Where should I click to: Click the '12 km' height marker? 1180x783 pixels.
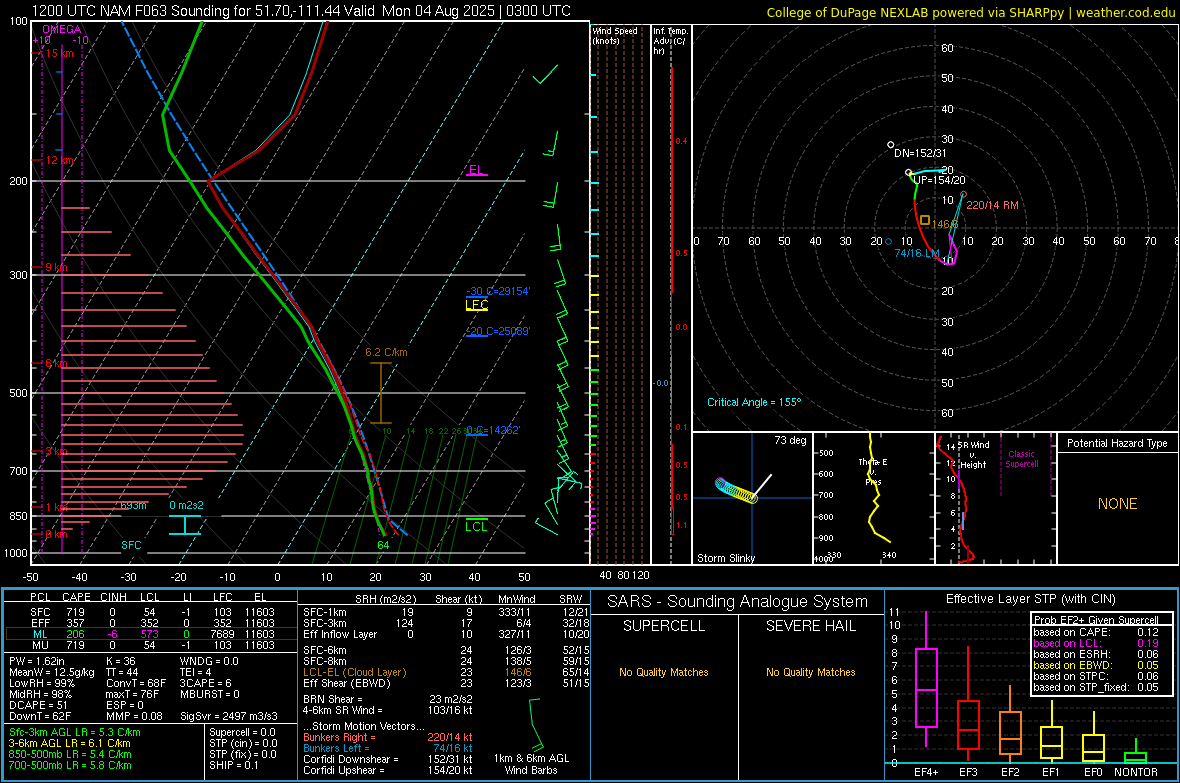click(59, 160)
